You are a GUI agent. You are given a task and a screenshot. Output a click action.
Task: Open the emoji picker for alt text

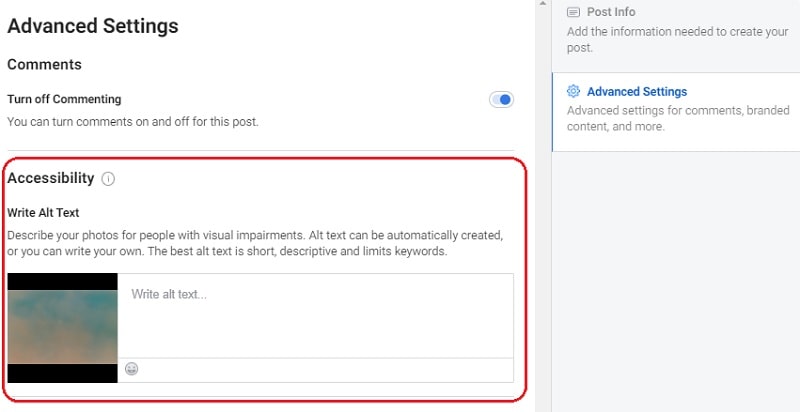131,369
